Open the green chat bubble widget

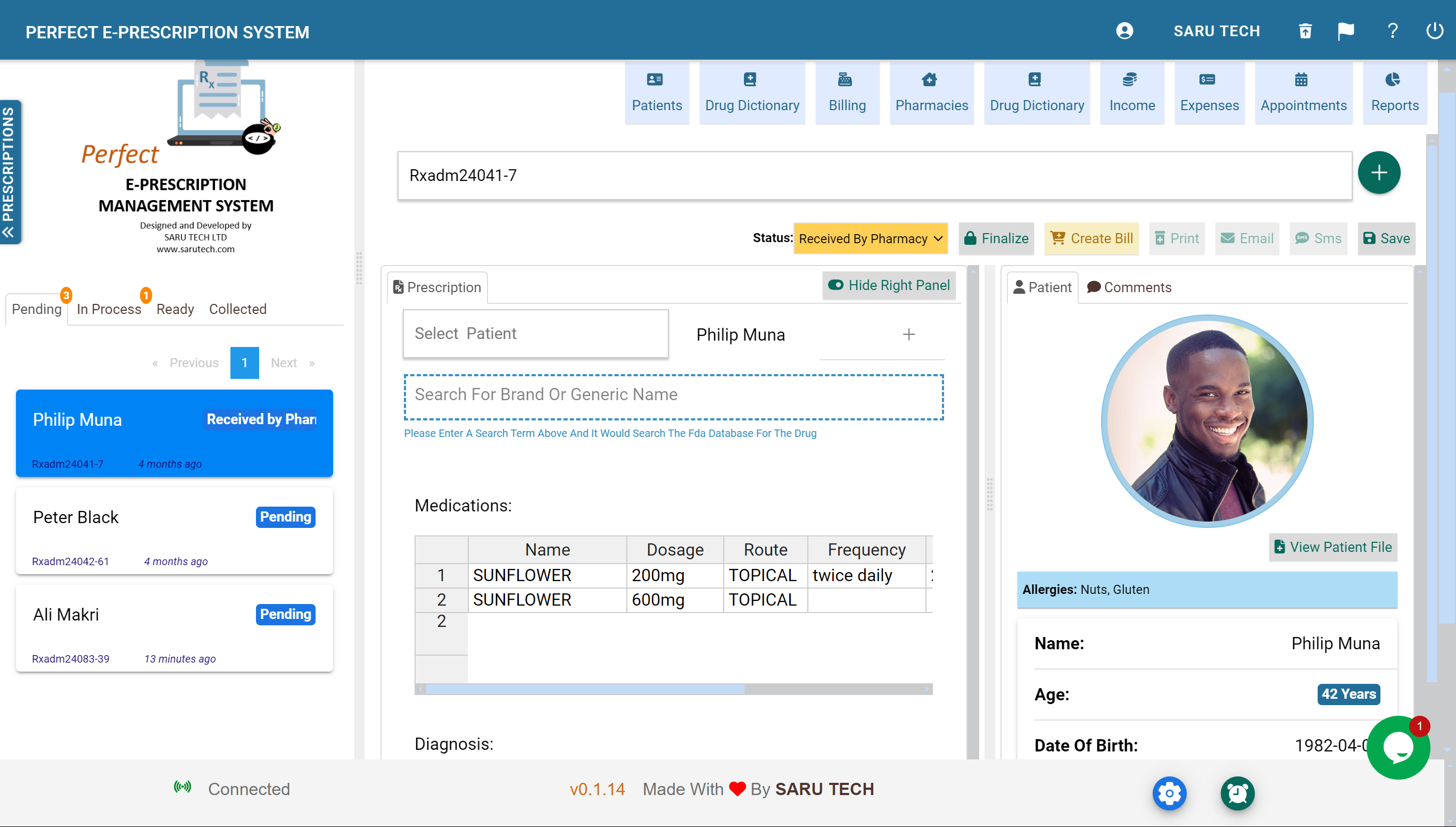coord(1398,748)
